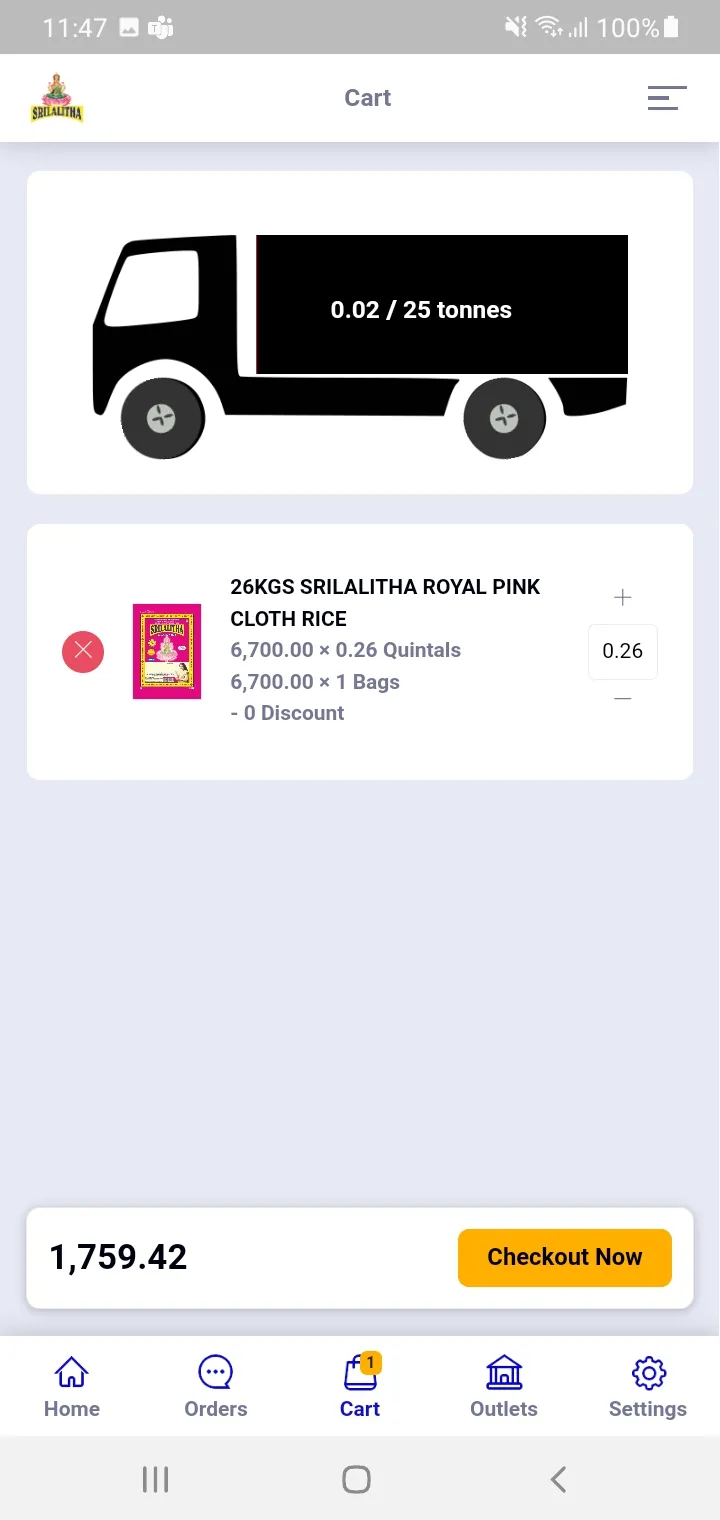Image resolution: width=720 pixels, height=1520 pixels.
Task: Remove rice item with red X
Action: (x=83, y=651)
